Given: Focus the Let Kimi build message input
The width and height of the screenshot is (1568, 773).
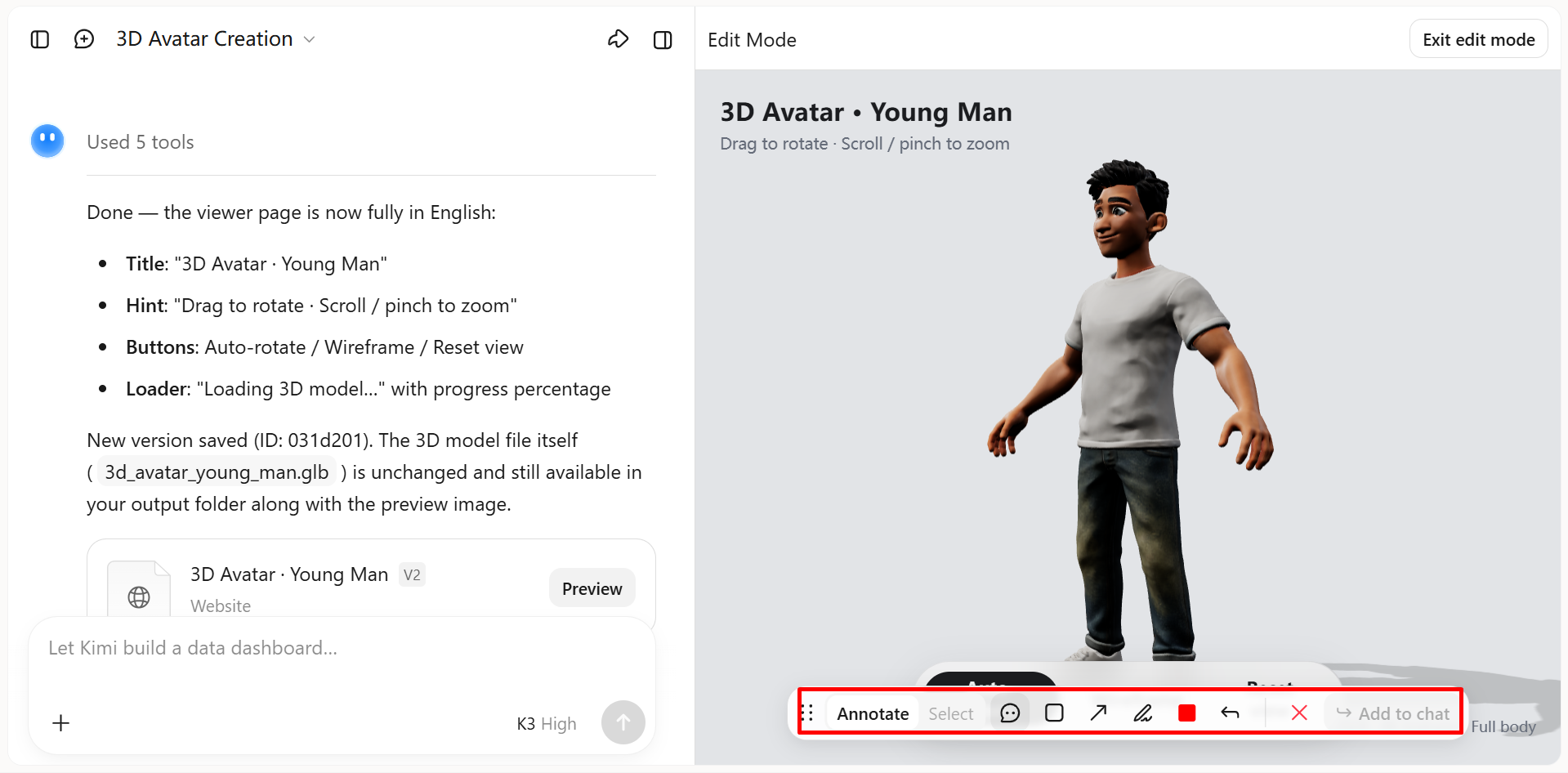Looking at the screenshot, I should pos(342,648).
